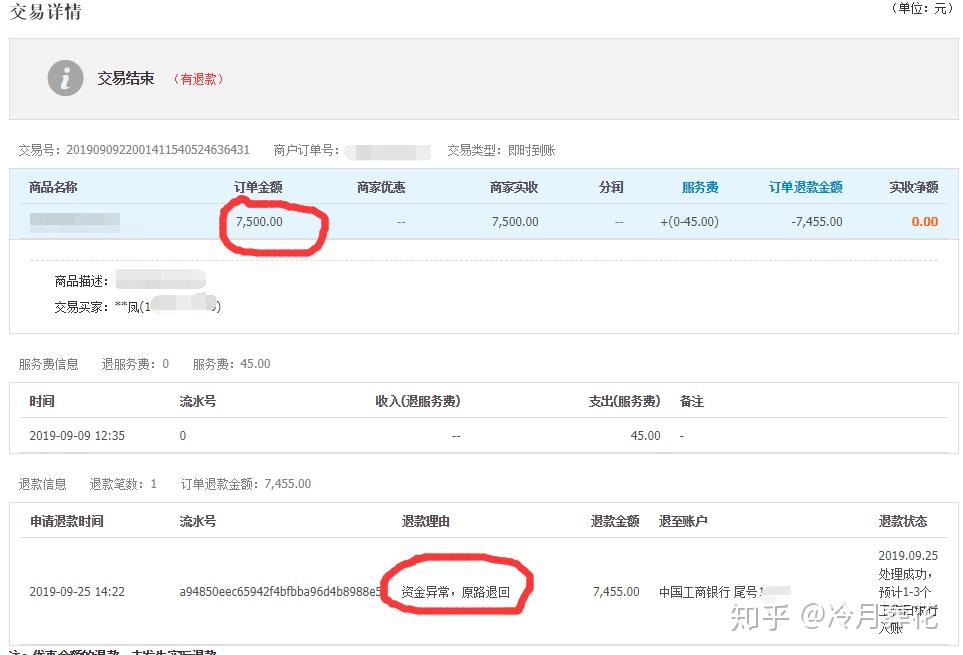Screen dimensions: 963x655
Task: Select the service fee value +(0-45.00)
Action: [x=689, y=222]
